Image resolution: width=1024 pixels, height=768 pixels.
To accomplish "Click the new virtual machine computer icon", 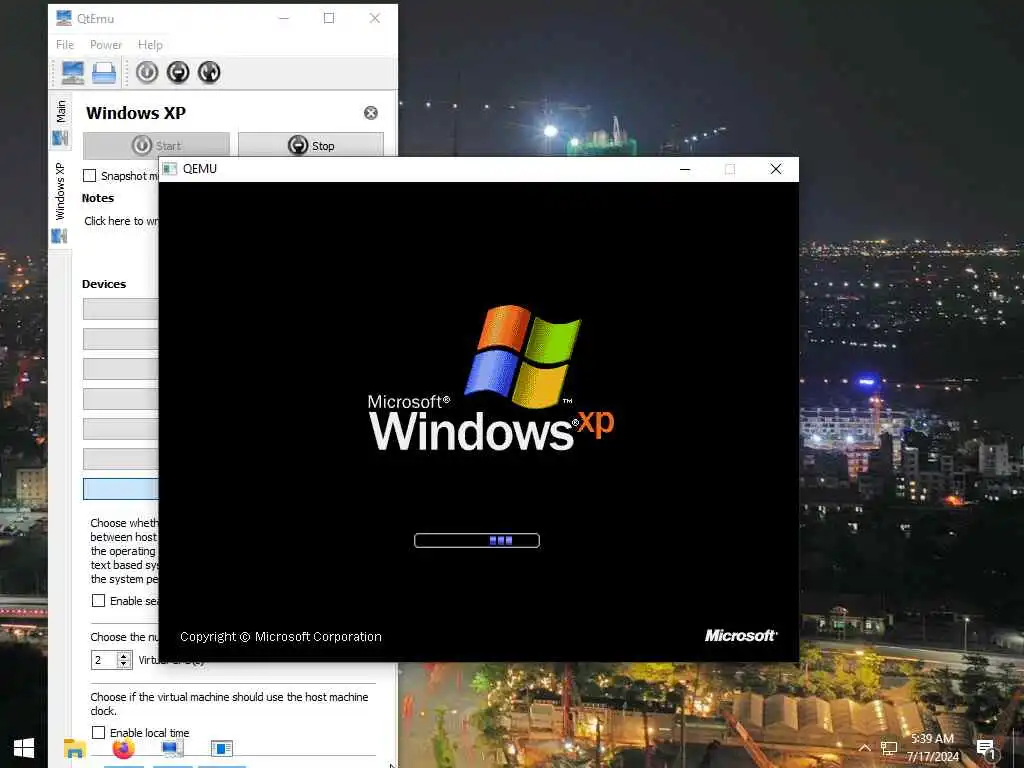I will (x=72, y=72).
